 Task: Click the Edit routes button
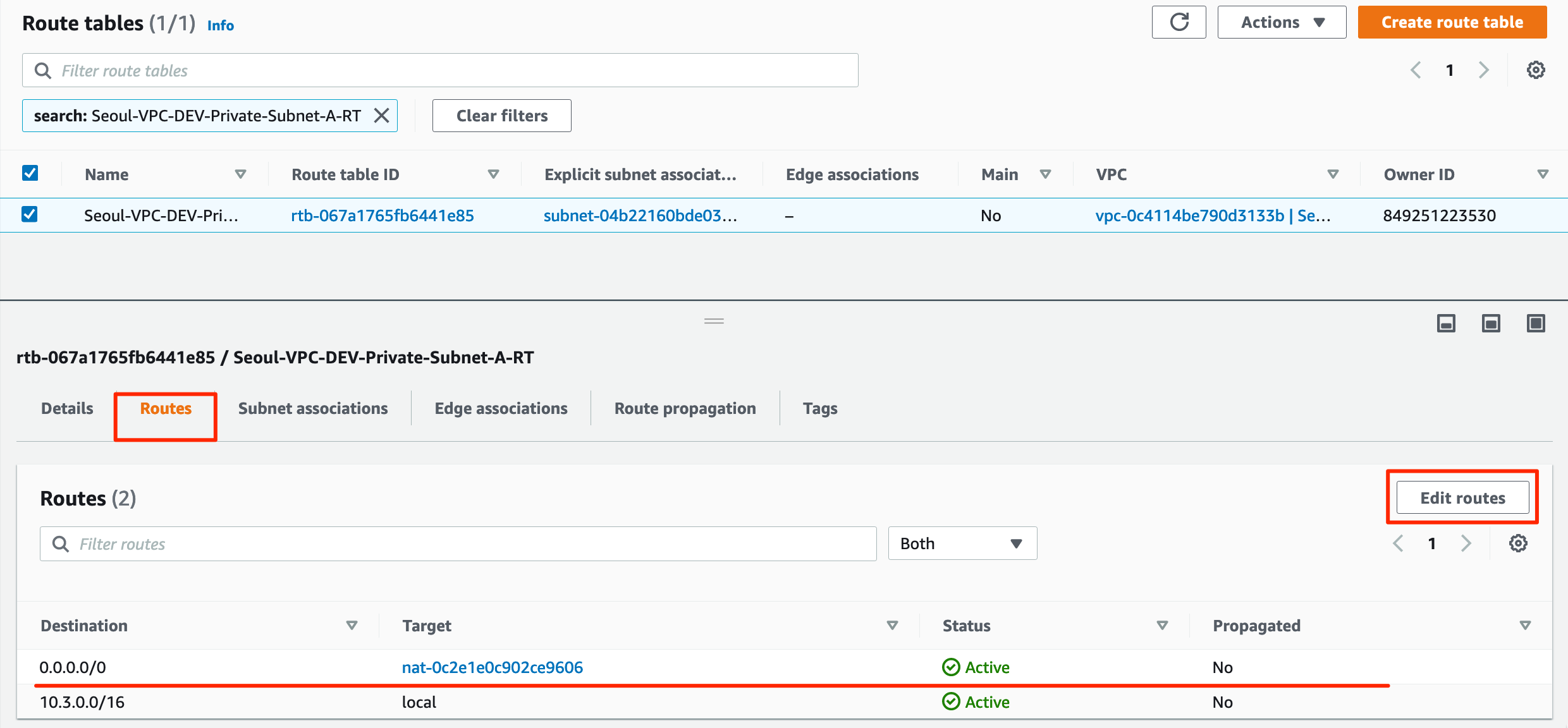(1462, 498)
